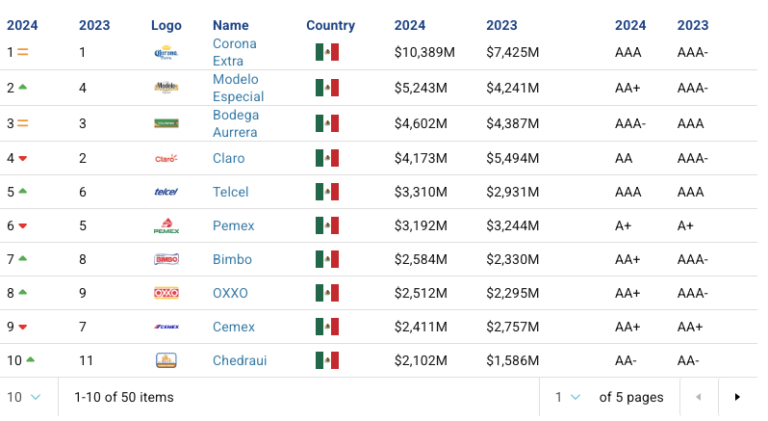The image size is (768, 421).
Task: Open the Chedraui brand link
Action: (x=240, y=361)
